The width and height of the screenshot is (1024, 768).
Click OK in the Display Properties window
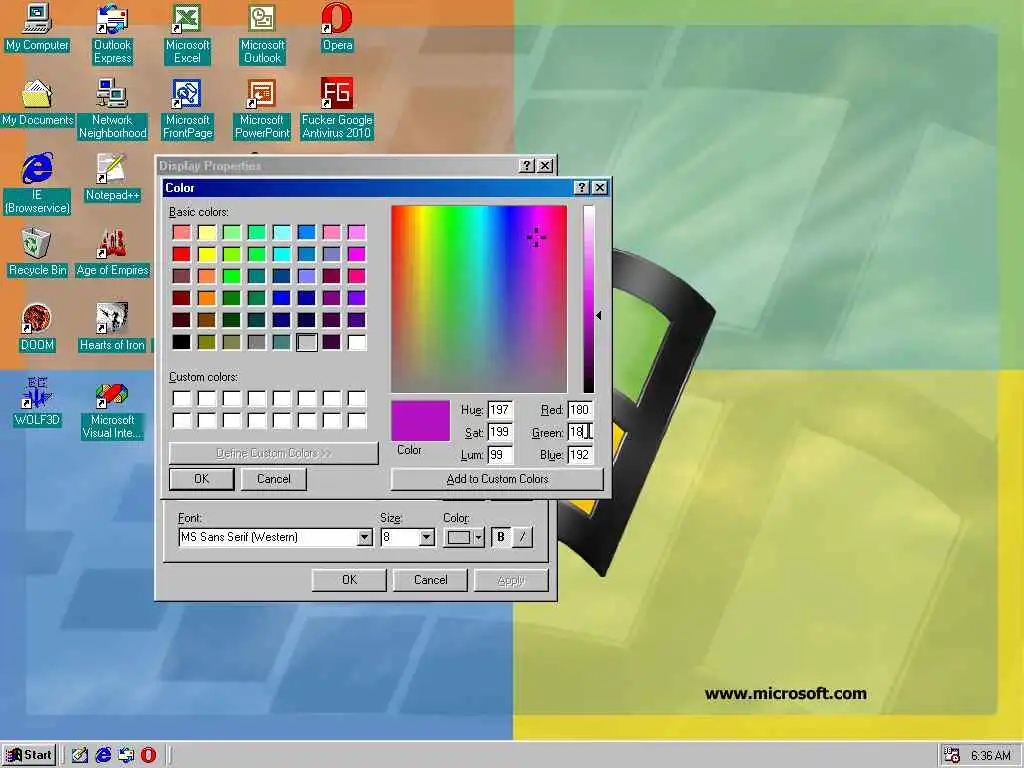tap(349, 580)
